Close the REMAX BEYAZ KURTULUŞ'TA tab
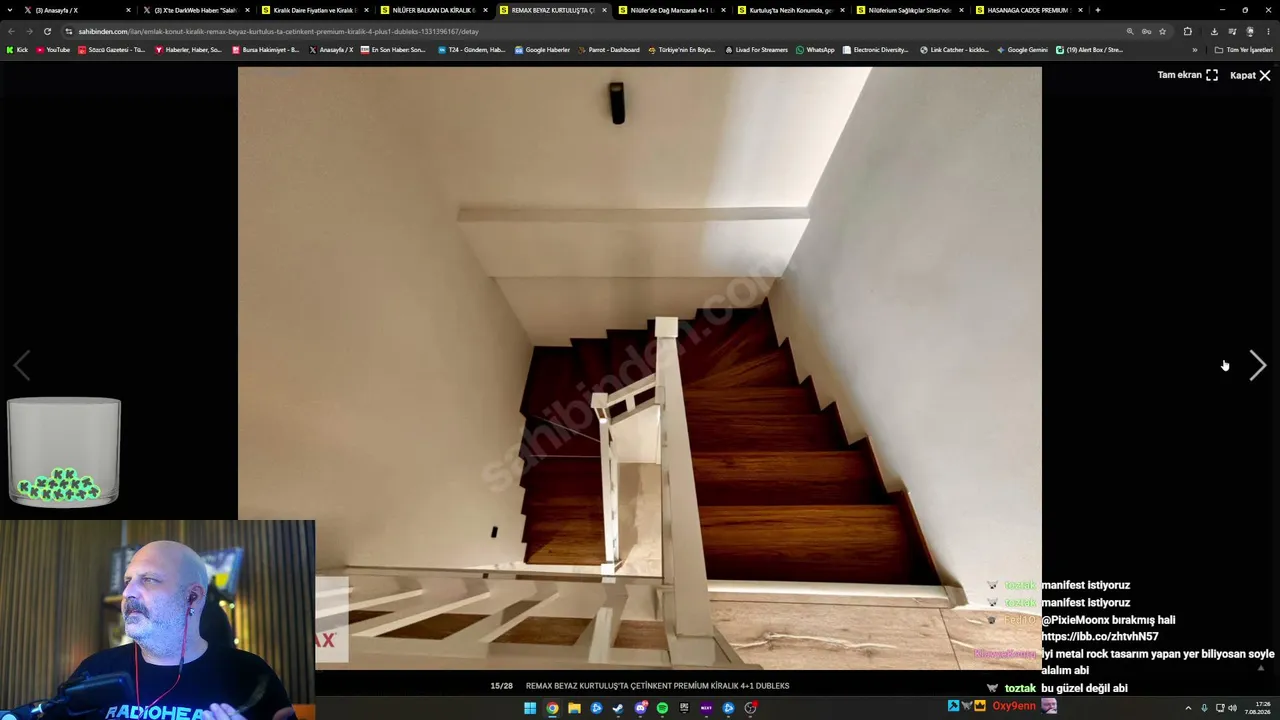This screenshot has width=1280, height=720. (604, 10)
